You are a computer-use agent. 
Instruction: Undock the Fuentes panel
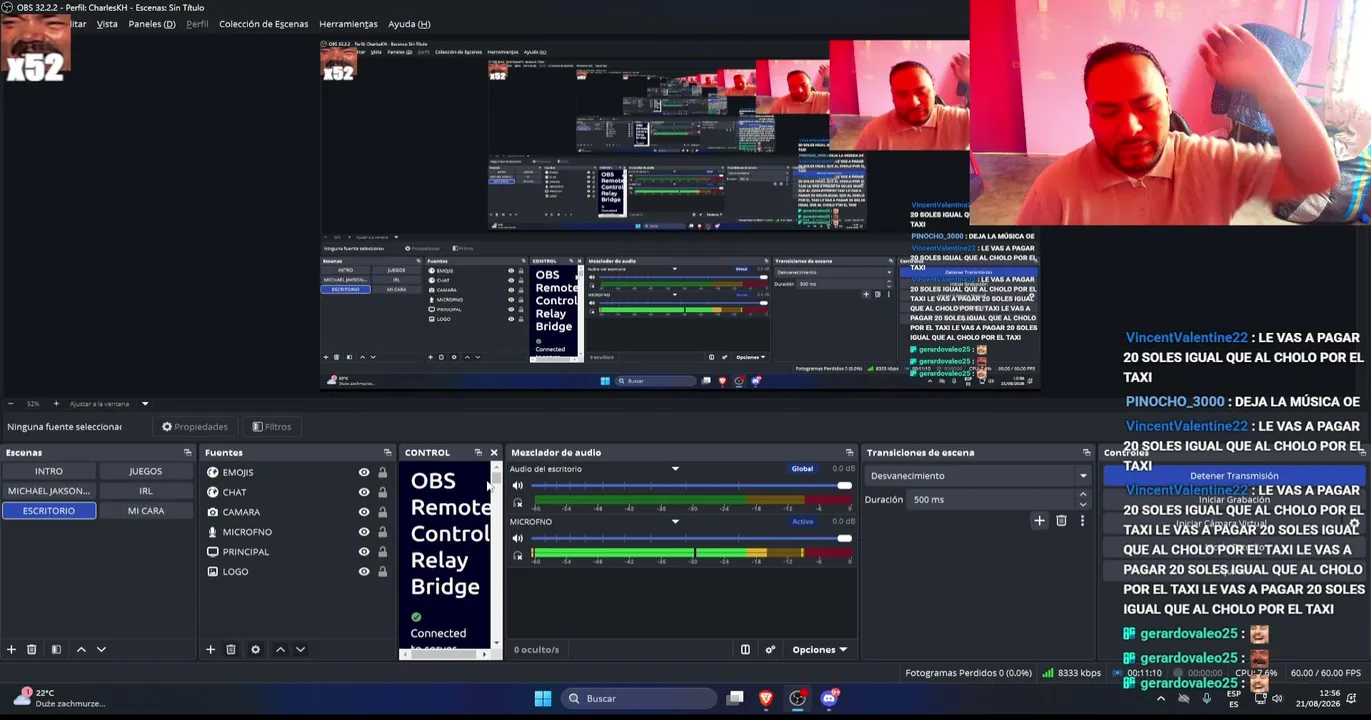pyautogui.click(x=387, y=453)
